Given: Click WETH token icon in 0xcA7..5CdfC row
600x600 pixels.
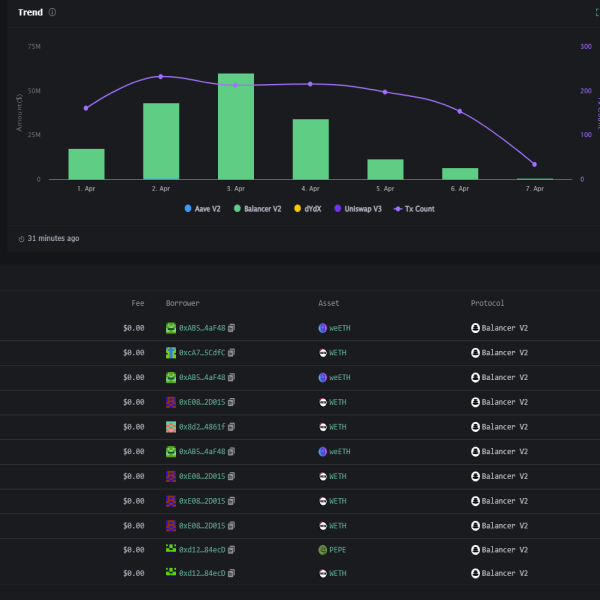Looking at the screenshot, I should 323,352.
